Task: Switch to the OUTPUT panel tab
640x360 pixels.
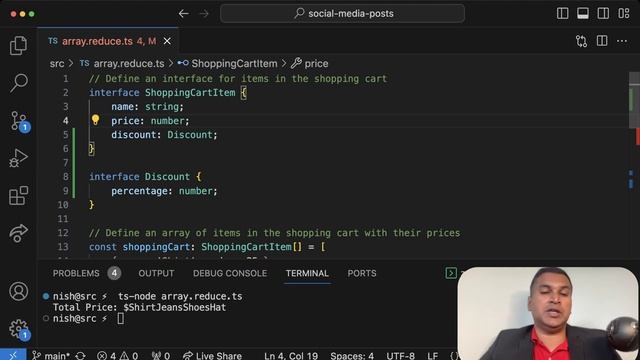Action: tap(156, 273)
